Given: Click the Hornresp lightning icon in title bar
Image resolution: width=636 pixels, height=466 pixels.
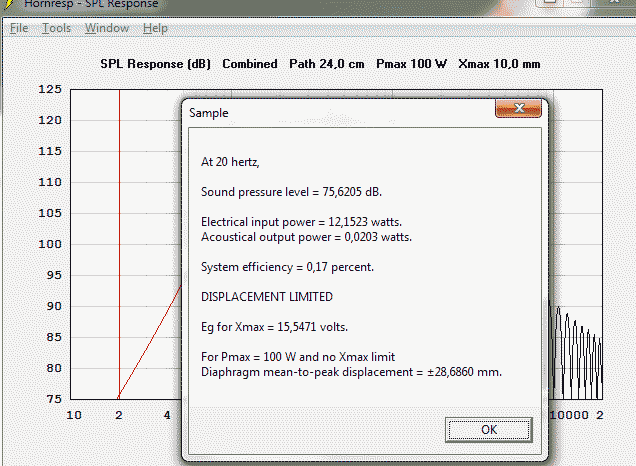Looking at the screenshot, I should (10, 3).
